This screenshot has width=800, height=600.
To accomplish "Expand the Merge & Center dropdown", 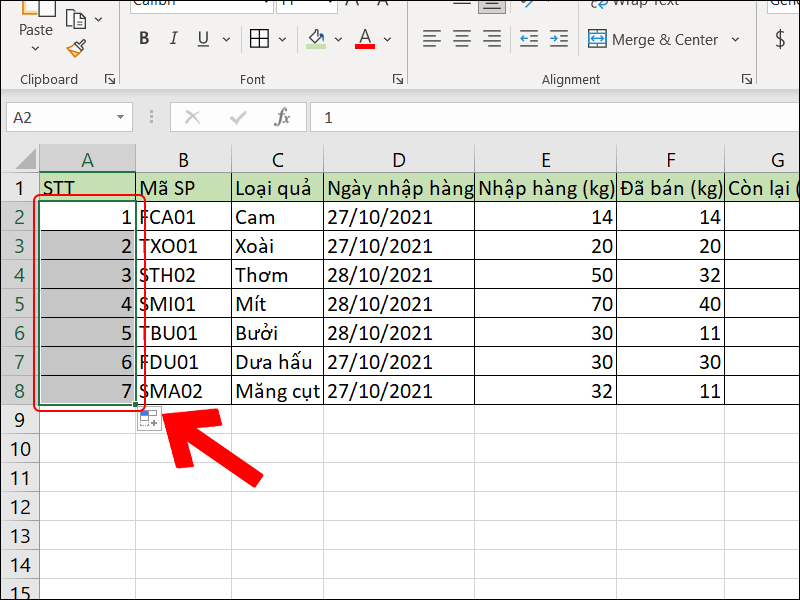I will click(736, 39).
